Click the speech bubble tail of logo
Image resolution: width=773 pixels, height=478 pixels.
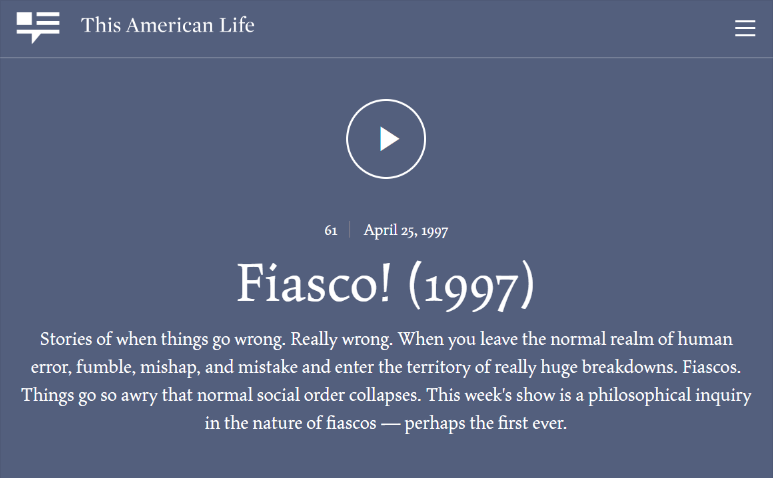coord(35,38)
